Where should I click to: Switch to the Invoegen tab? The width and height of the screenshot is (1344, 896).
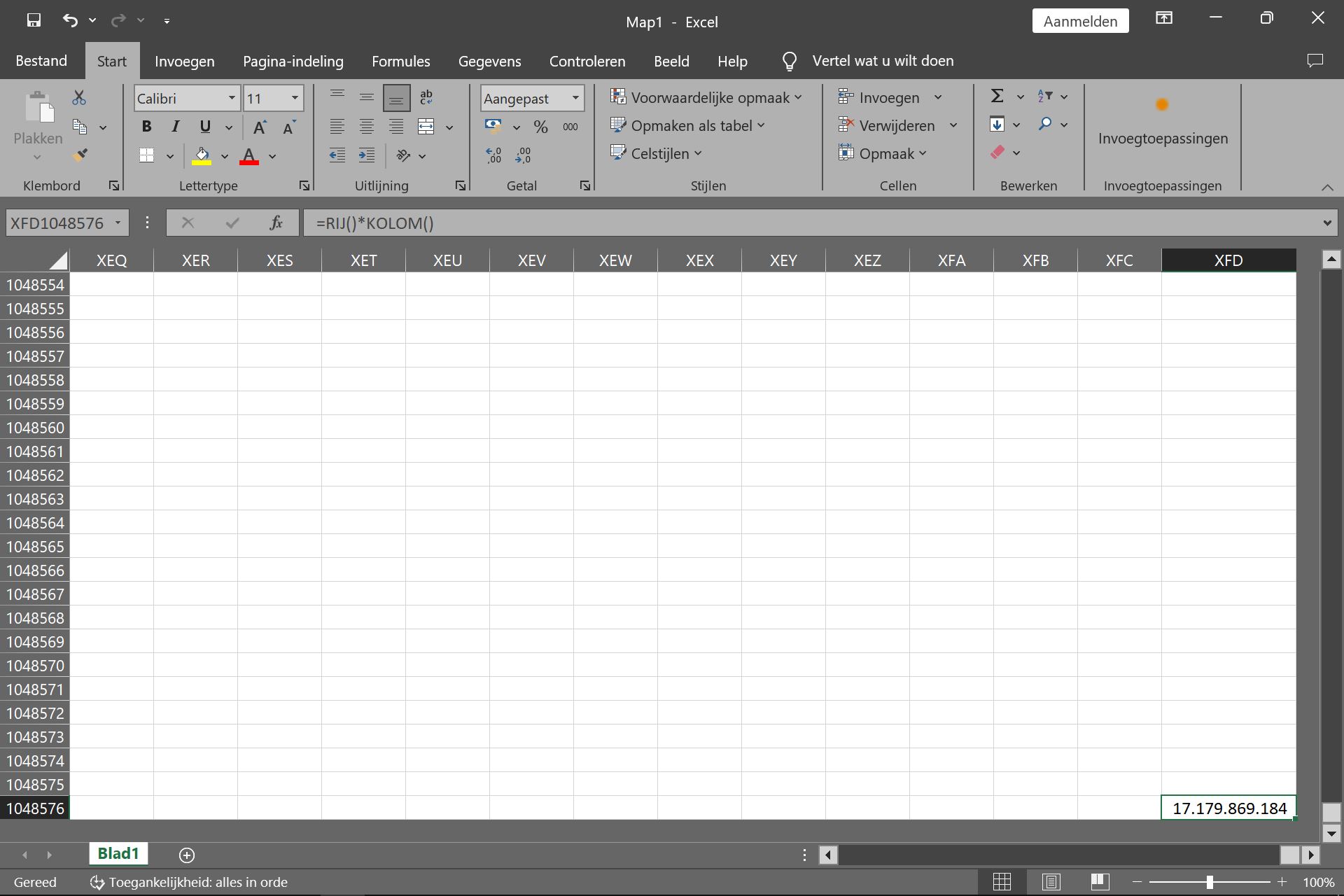coord(185,61)
